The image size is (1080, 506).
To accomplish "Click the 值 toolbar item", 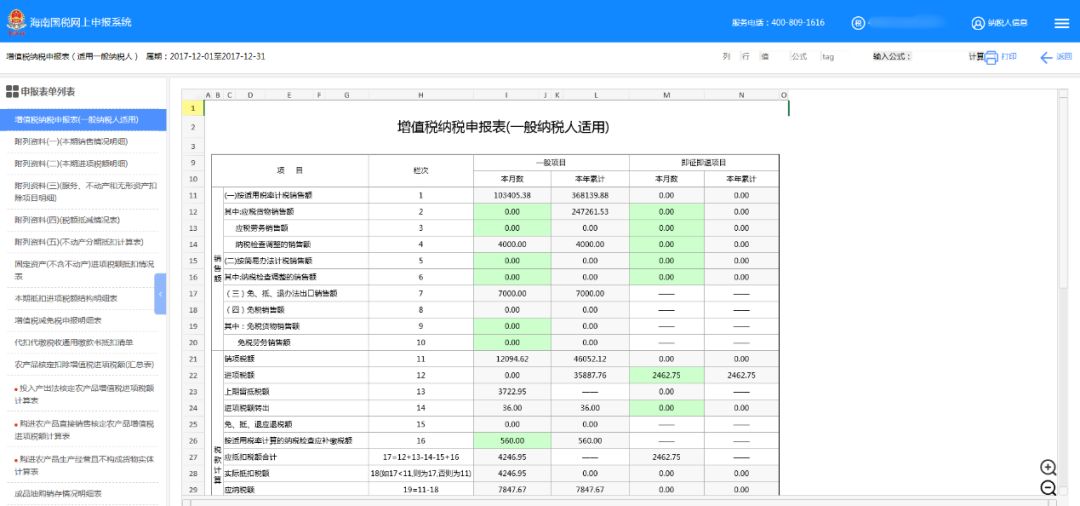I will [x=765, y=57].
